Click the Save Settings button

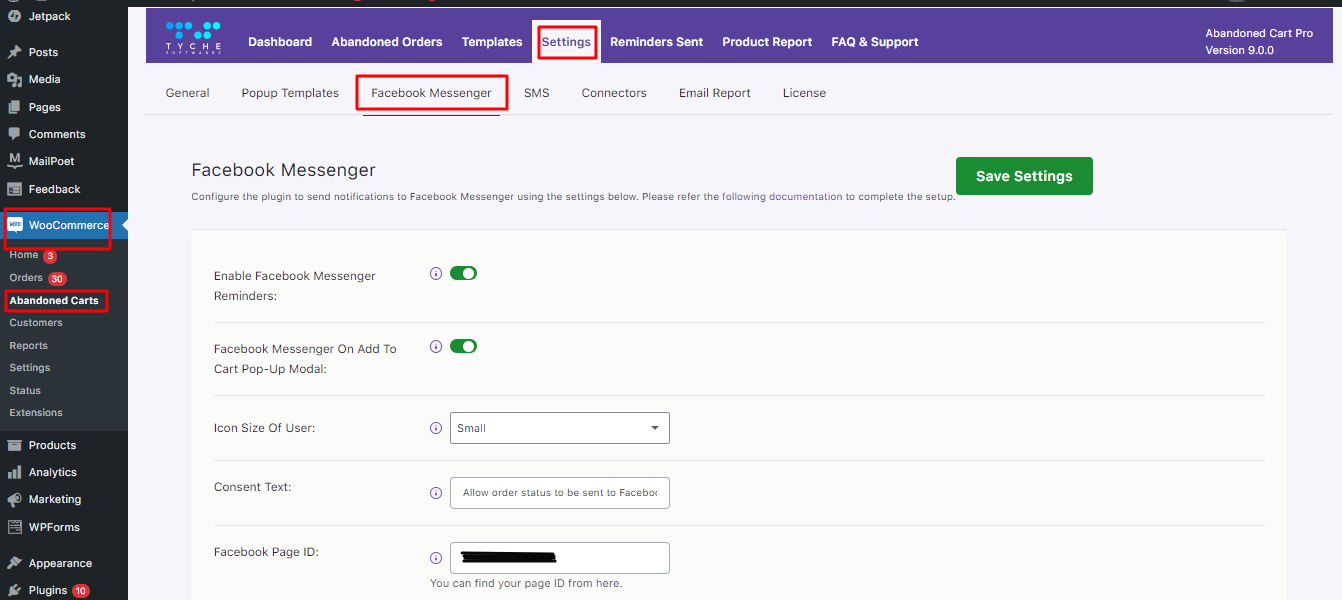coord(1024,176)
